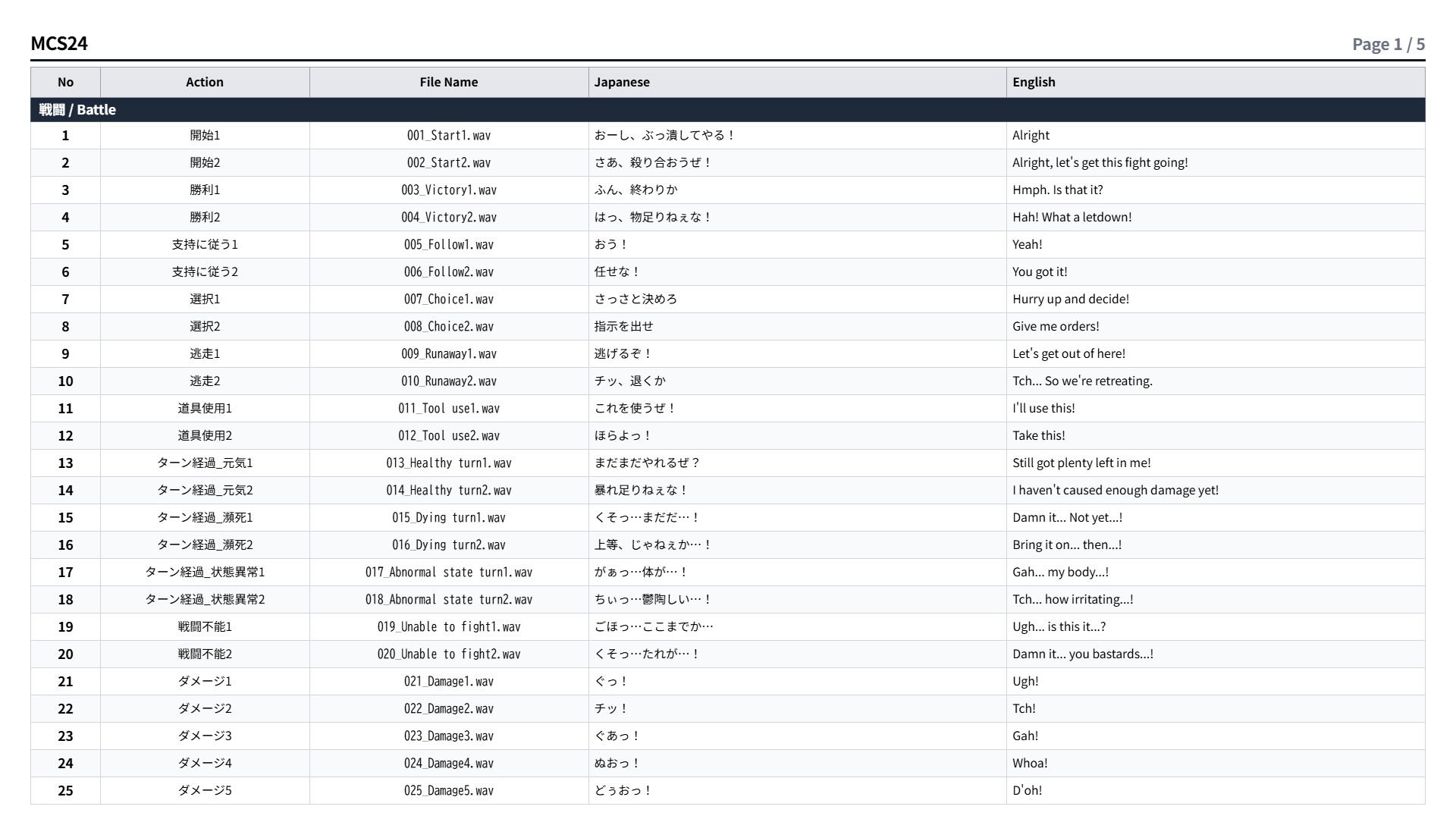Select the 戦闘 / Battle section row

tap(728, 110)
